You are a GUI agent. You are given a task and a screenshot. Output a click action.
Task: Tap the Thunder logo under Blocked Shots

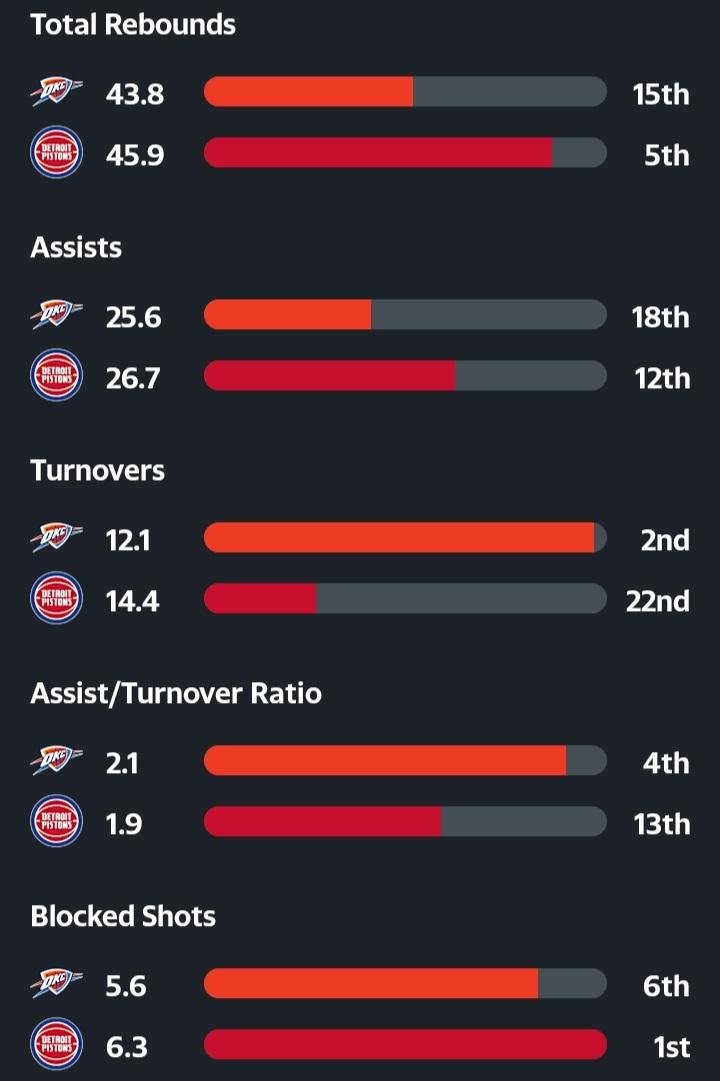coord(56,985)
